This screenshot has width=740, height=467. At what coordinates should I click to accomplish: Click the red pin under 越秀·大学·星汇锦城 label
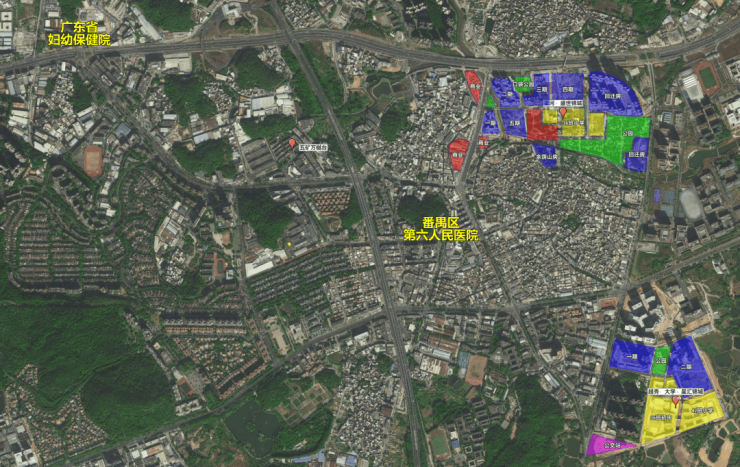675,401
